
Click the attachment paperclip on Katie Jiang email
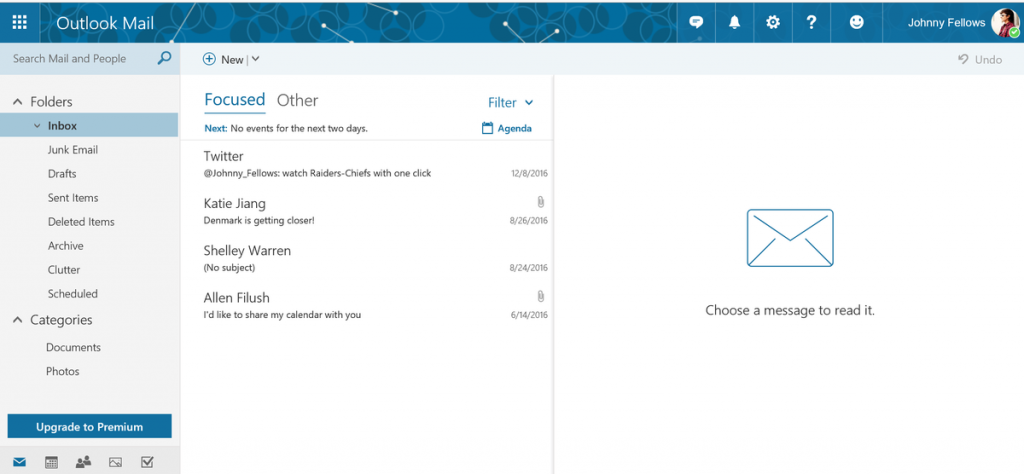(x=541, y=202)
